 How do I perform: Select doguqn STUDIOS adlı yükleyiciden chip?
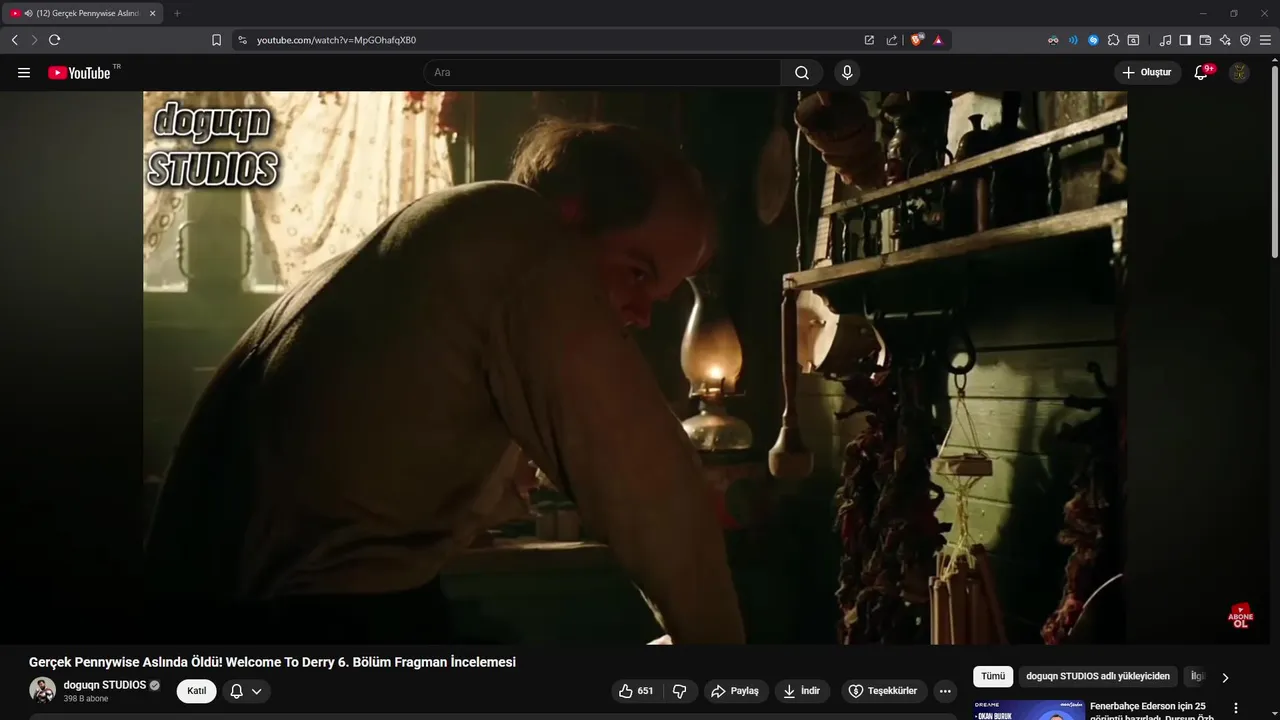[1098, 677]
